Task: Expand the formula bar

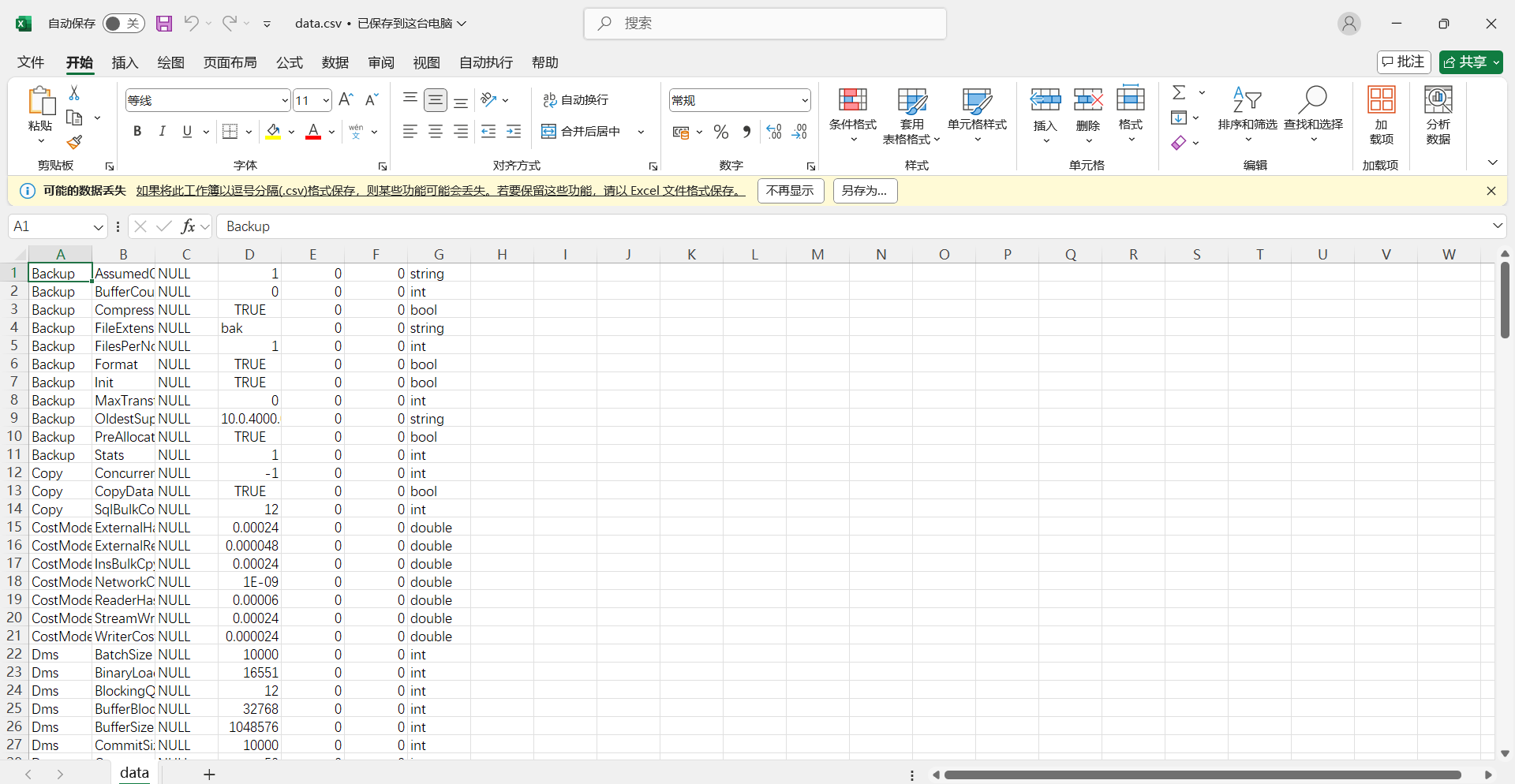Action: 1498,226
